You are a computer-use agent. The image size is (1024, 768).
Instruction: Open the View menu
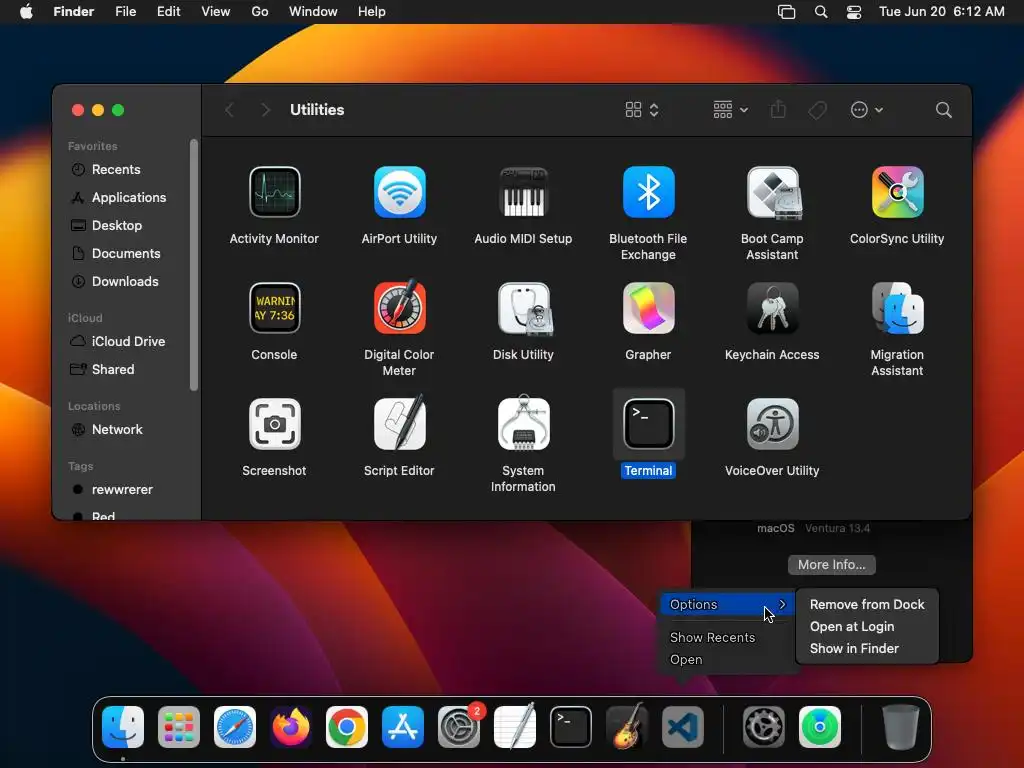click(215, 12)
